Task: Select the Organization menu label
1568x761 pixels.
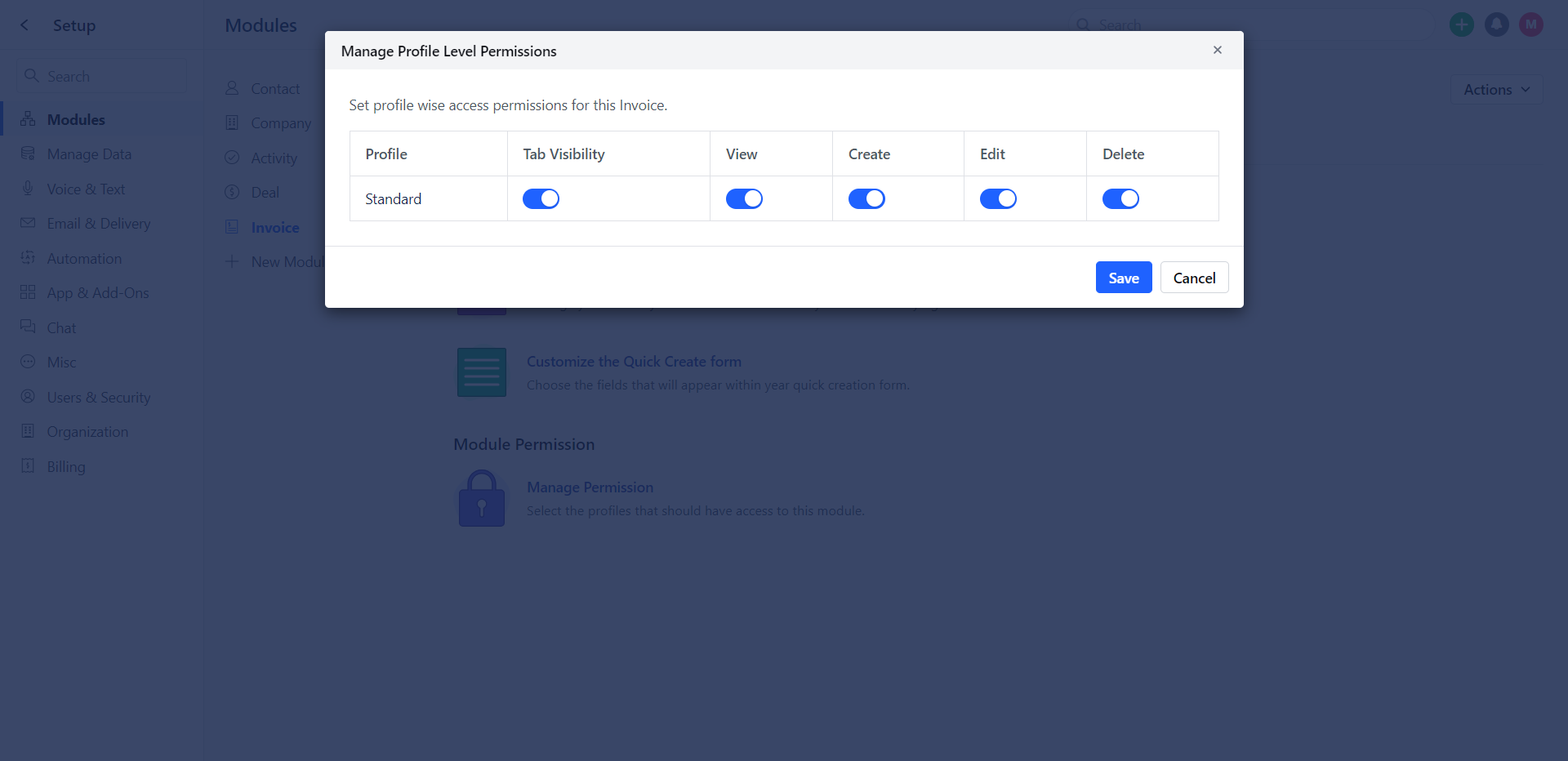Action: tap(87, 432)
